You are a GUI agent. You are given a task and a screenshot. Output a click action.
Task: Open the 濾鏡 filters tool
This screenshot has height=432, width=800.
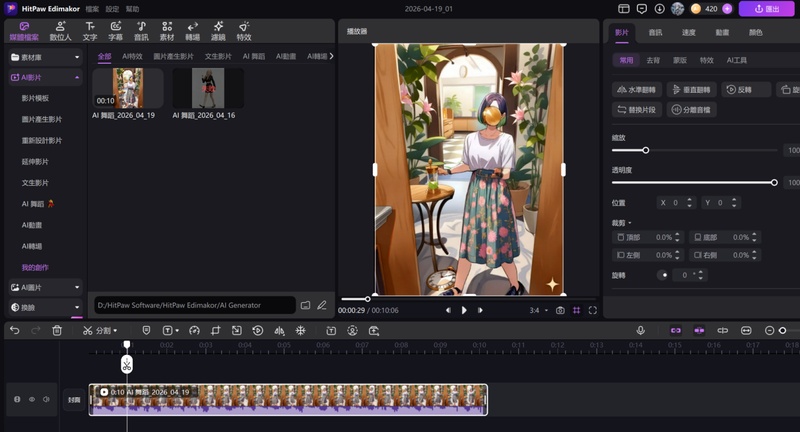218,31
